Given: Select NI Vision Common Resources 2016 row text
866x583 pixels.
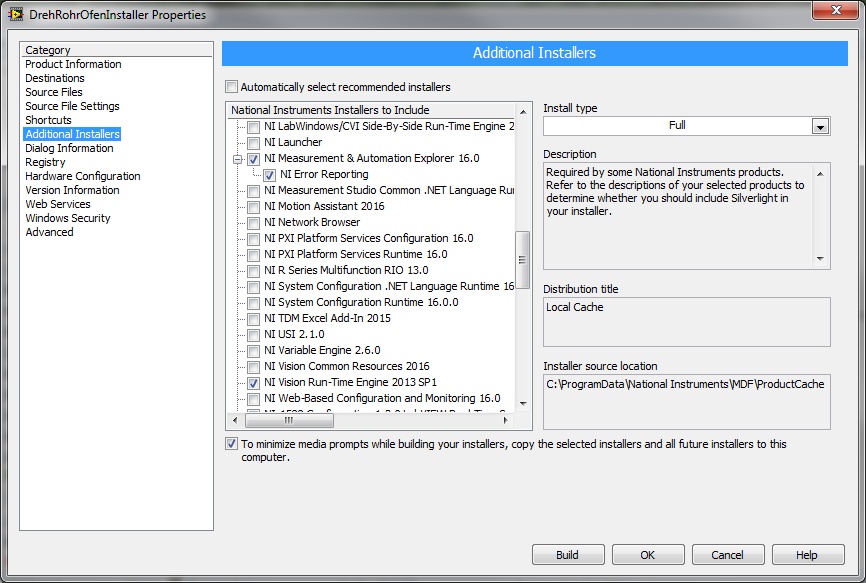Looking at the screenshot, I should click(x=346, y=367).
